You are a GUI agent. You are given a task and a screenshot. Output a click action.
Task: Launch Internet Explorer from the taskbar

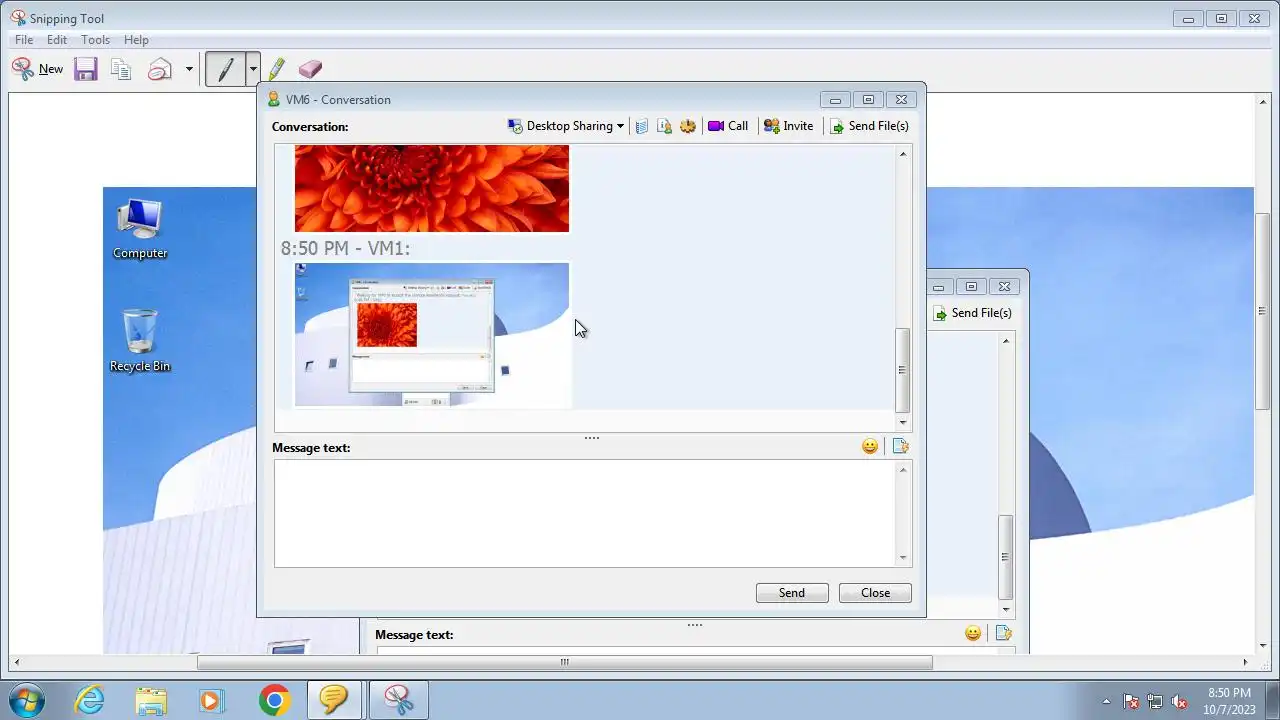90,700
